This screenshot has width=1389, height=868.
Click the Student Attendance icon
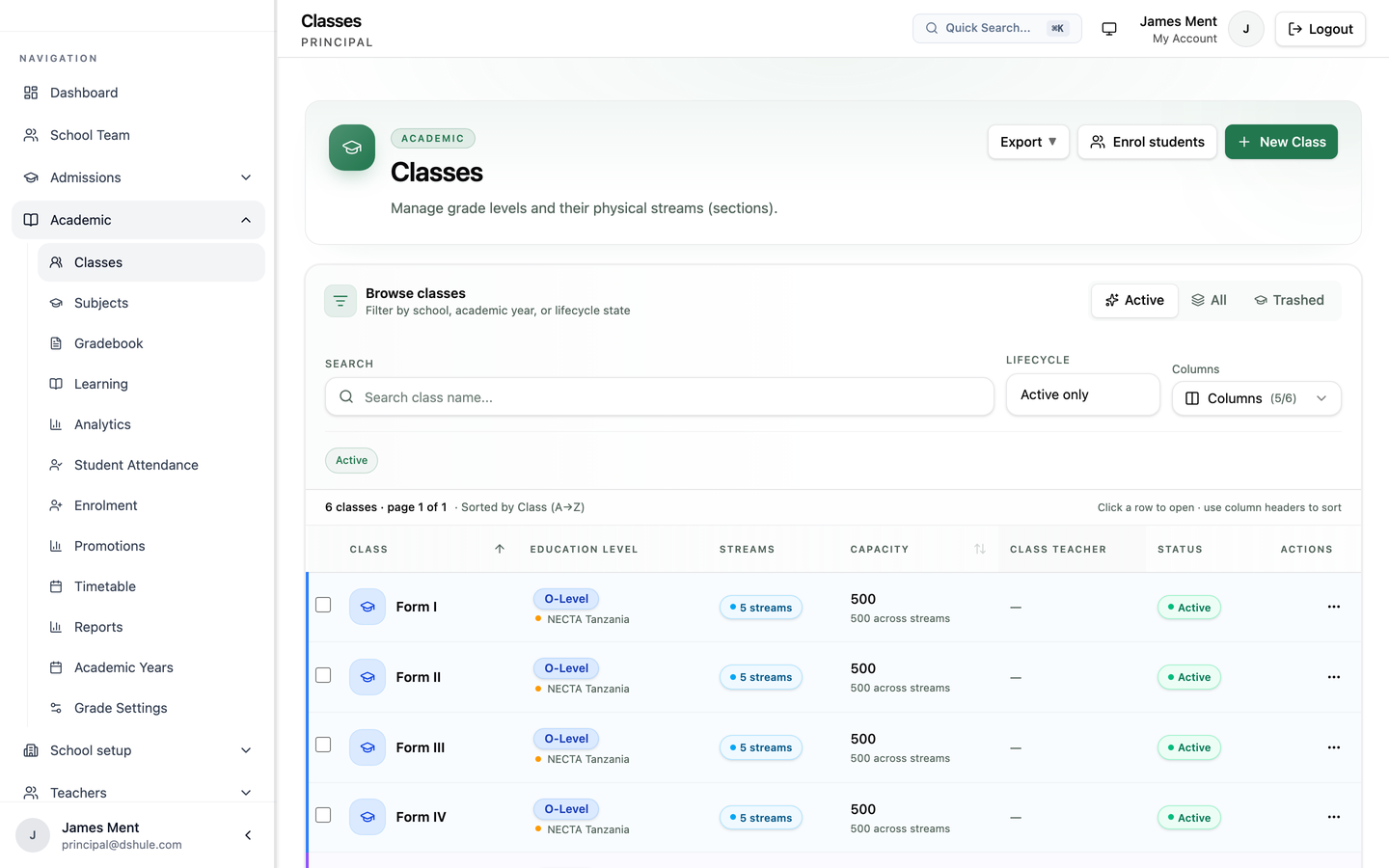[56, 465]
